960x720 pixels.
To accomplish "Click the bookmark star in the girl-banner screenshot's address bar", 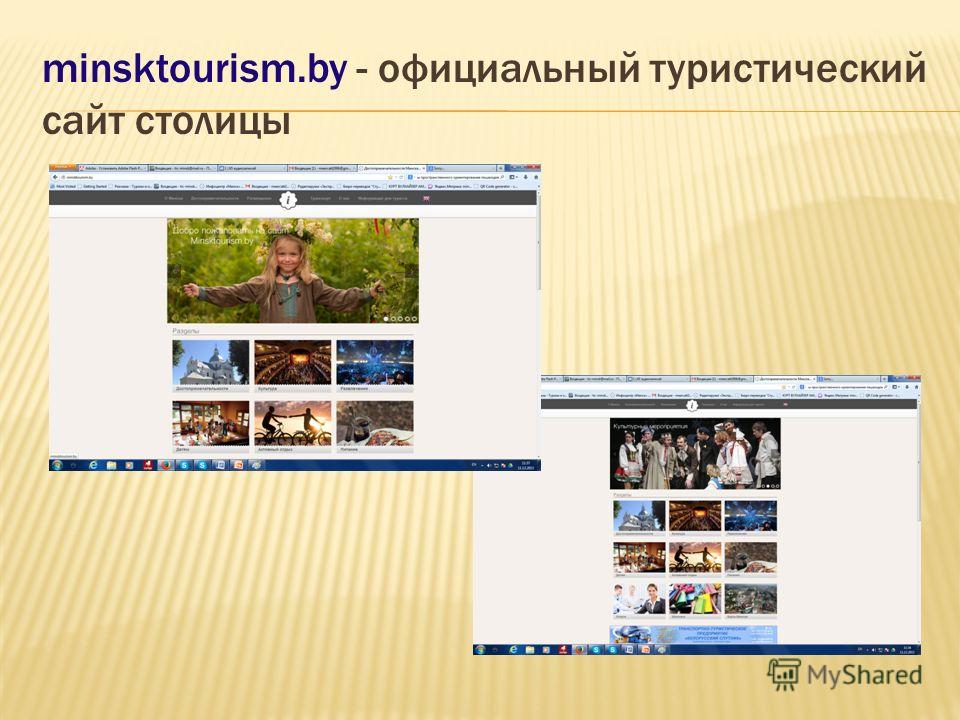I will (x=390, y=177).
